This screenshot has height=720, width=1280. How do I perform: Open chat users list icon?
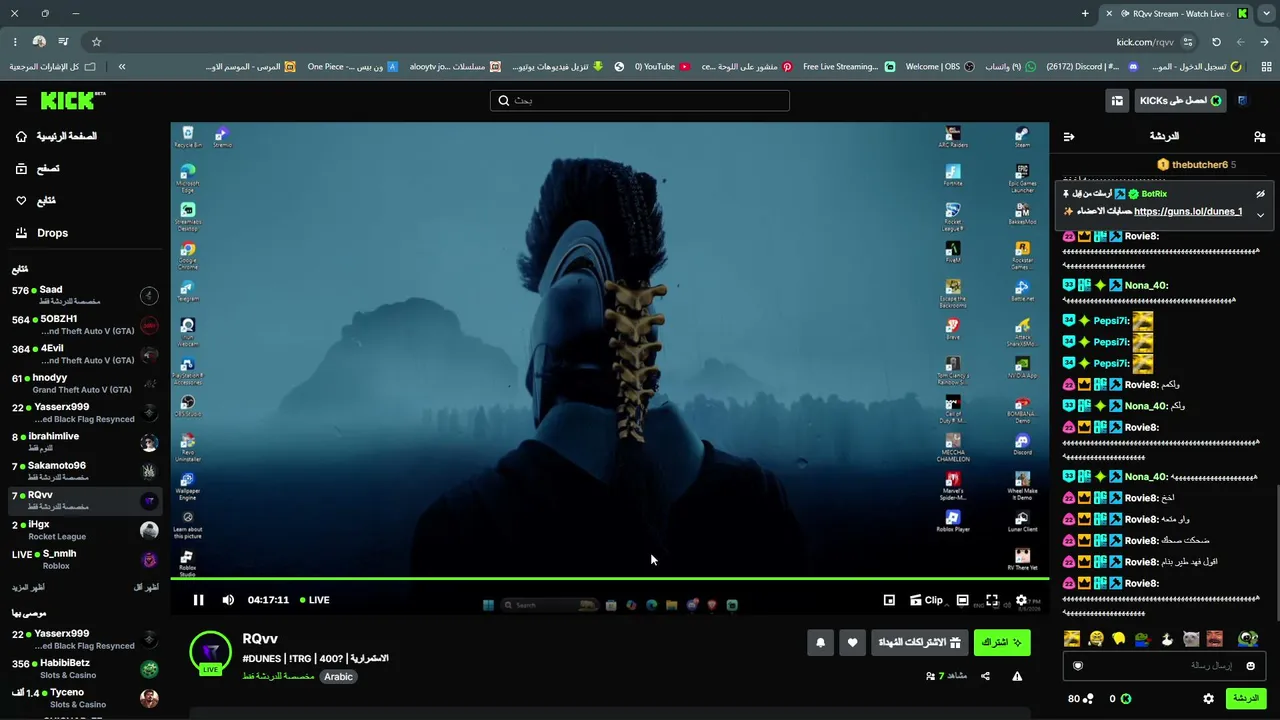(1259, 136)
